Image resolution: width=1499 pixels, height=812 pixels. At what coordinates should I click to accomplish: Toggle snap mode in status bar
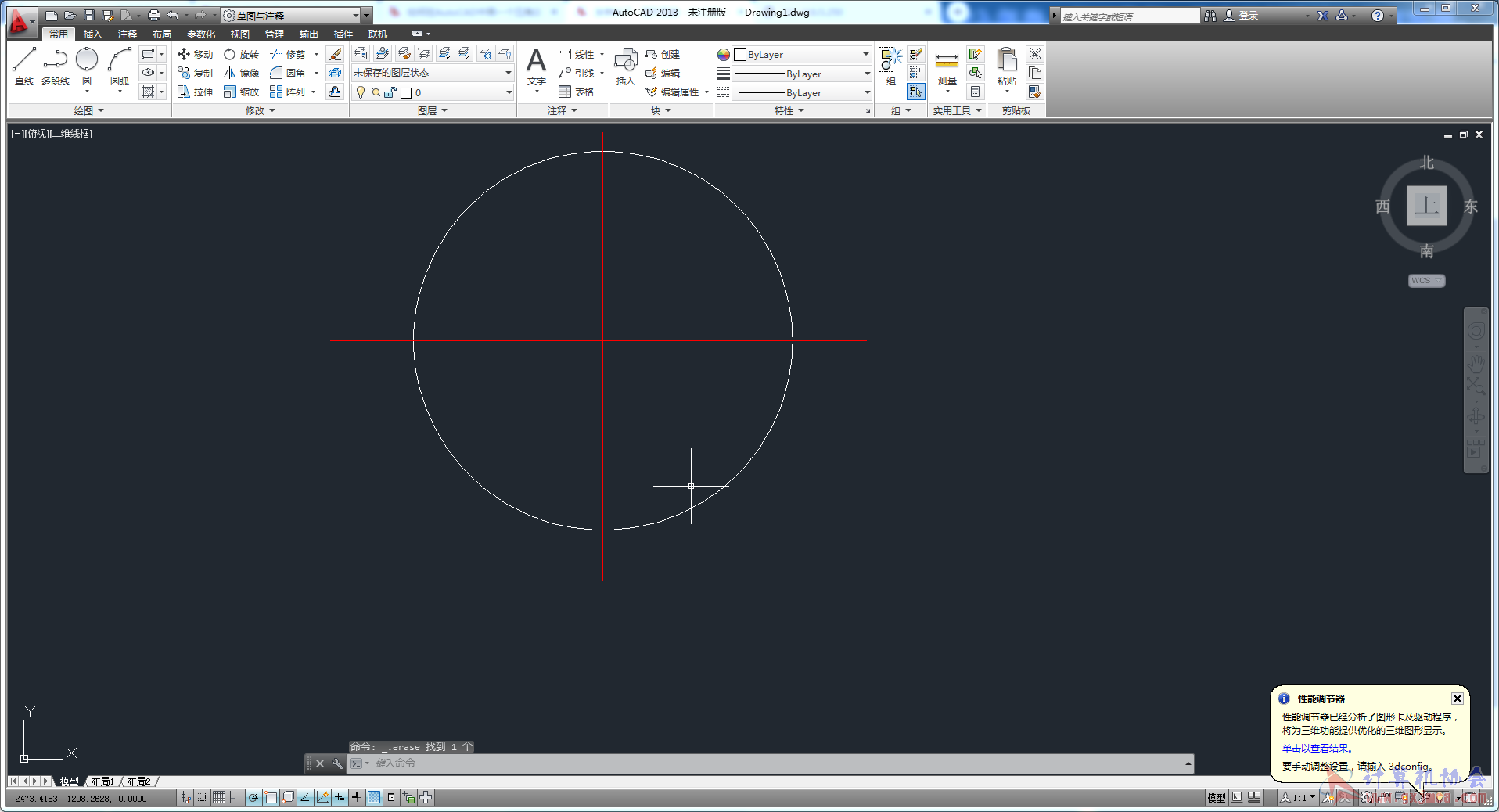[202, 797]
